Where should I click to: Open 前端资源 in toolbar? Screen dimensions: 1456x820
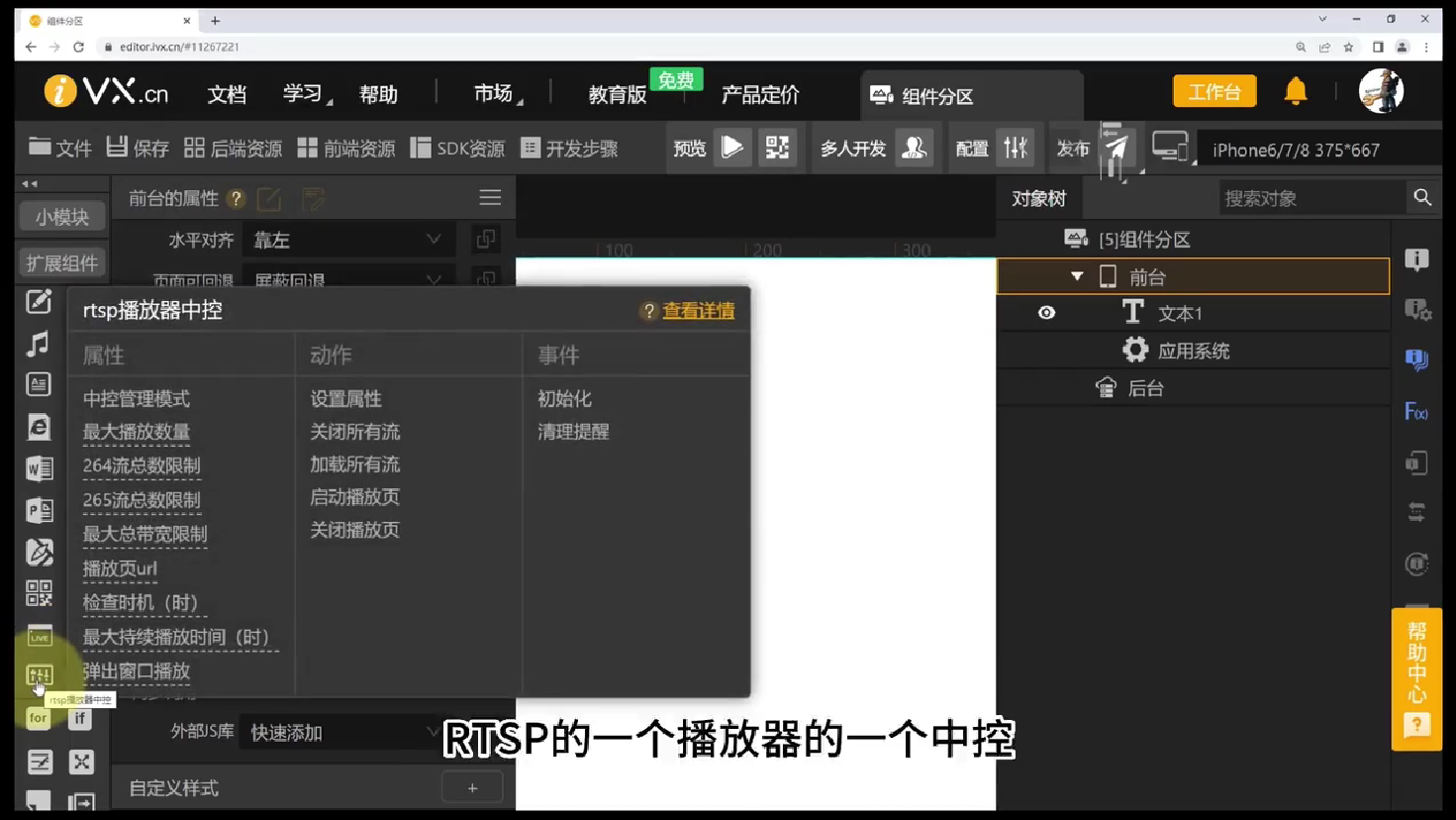click(x=346, y=149)
